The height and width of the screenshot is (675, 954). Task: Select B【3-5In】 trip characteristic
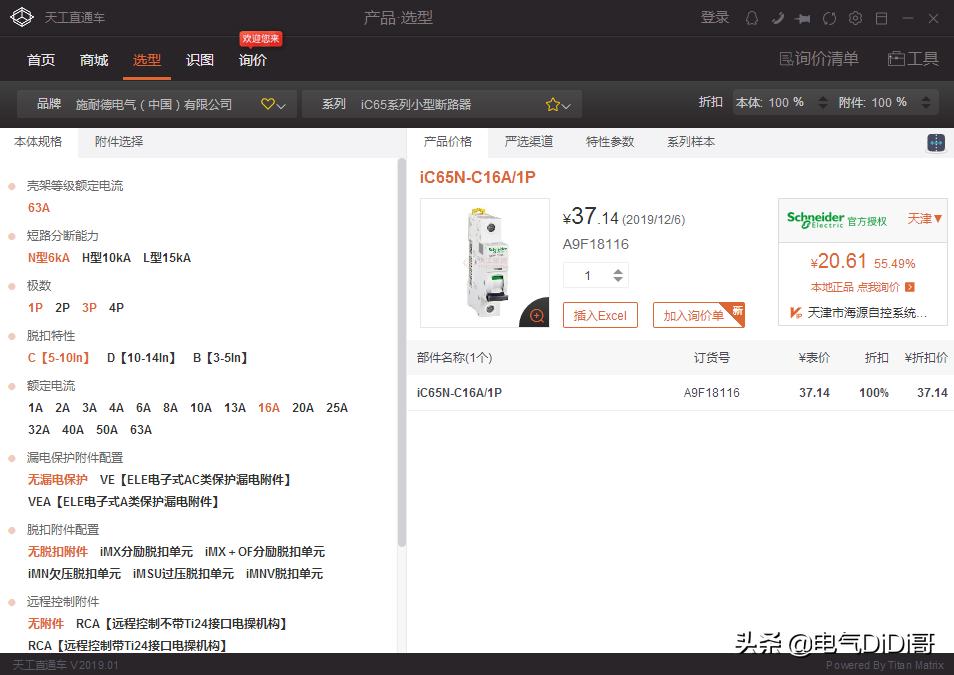point(220,357)
